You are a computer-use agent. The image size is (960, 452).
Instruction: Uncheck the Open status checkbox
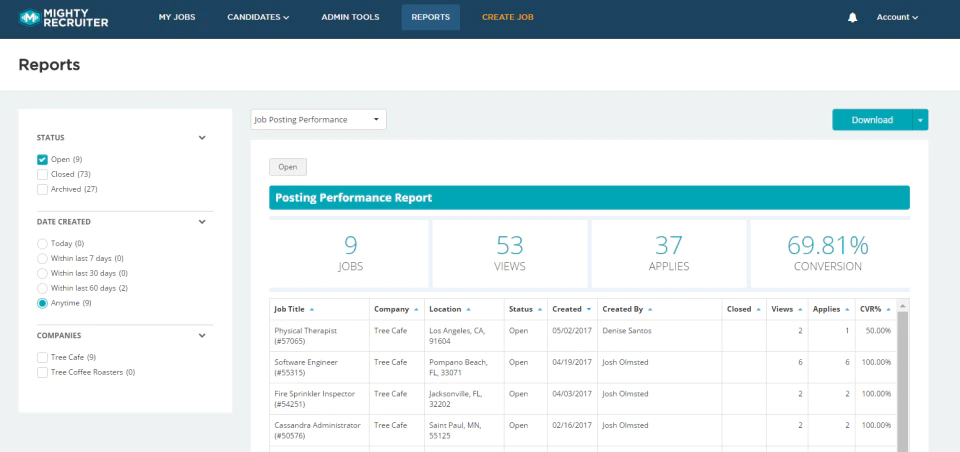[x=42, y=160]
